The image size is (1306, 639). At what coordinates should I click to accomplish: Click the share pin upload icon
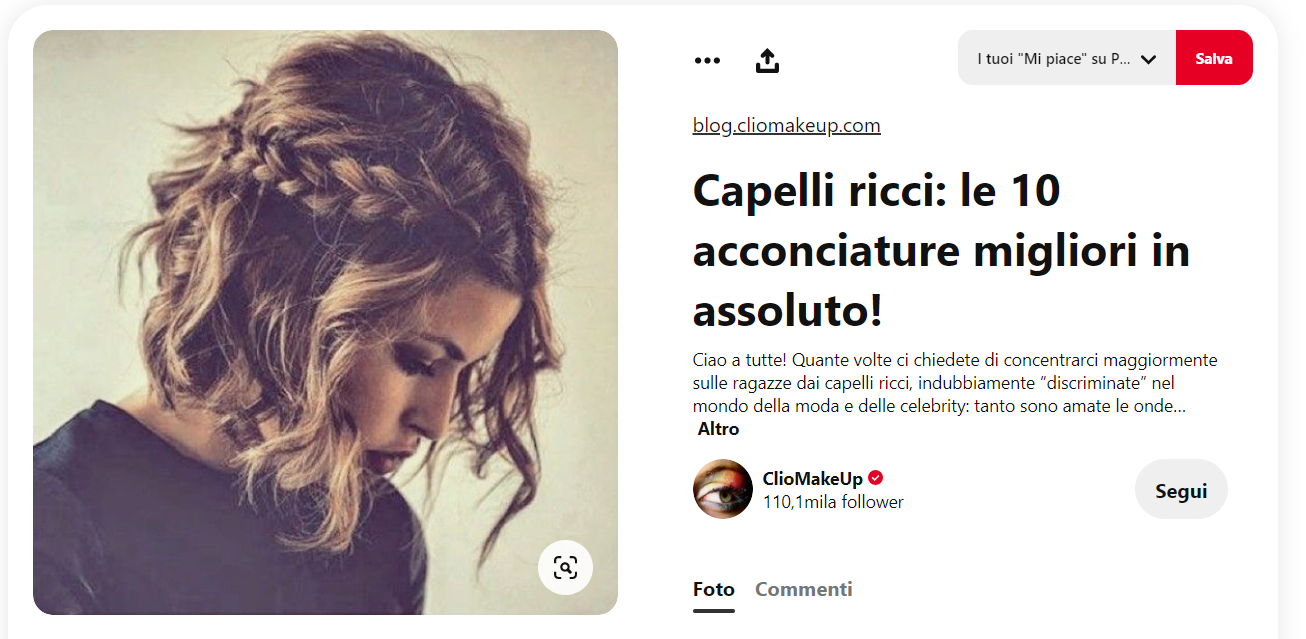click(x=767, y=60)
